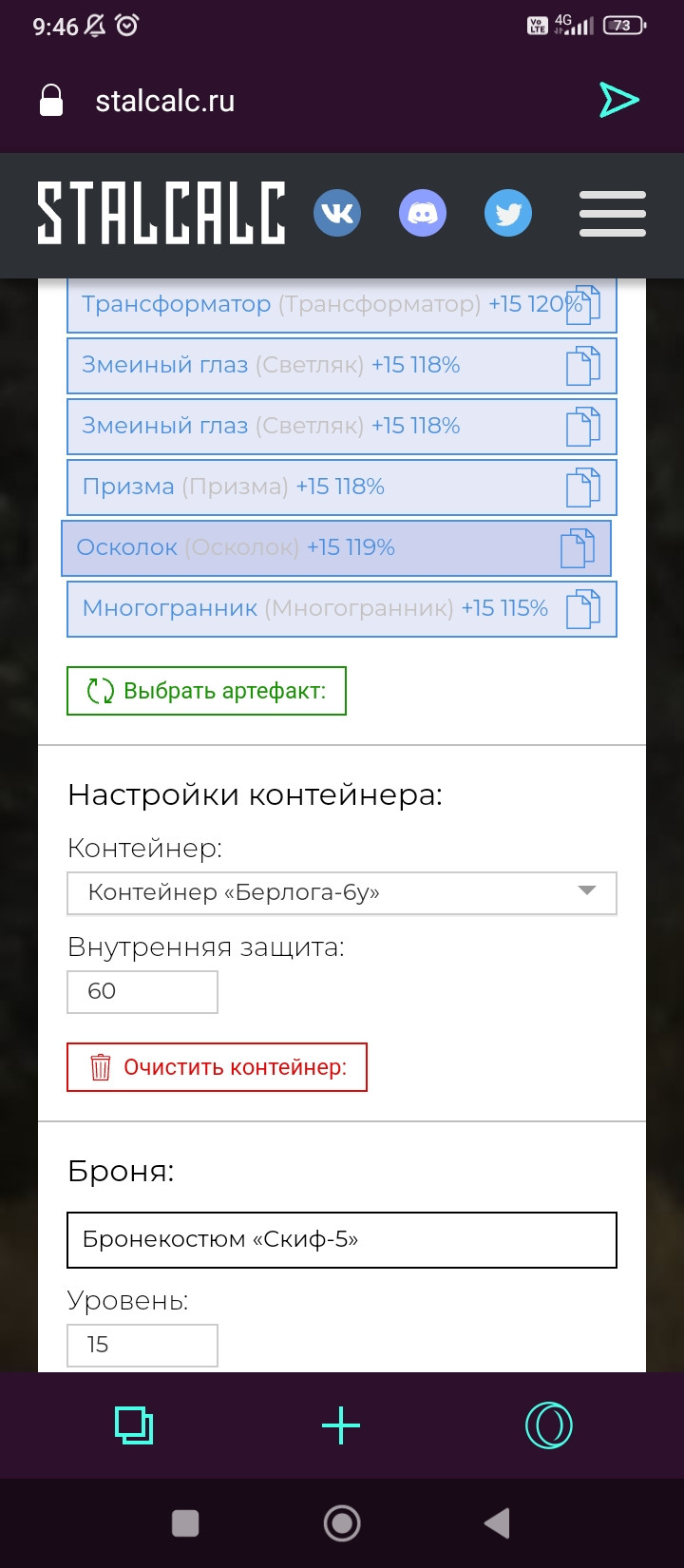Tap the stalcalc.ru address bar
The image size is (684, 1568).
tap(285, 101)
